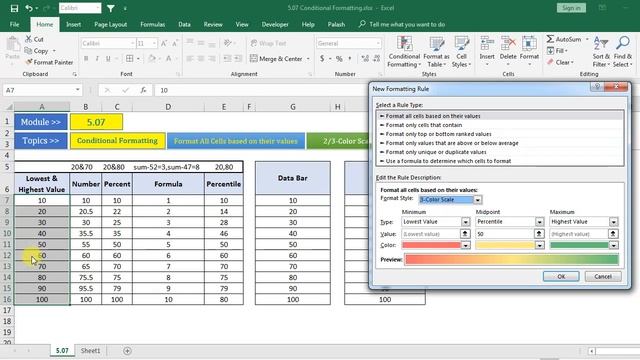
Task: Toggle Bold formatting
Action: [x=86, y=59]
